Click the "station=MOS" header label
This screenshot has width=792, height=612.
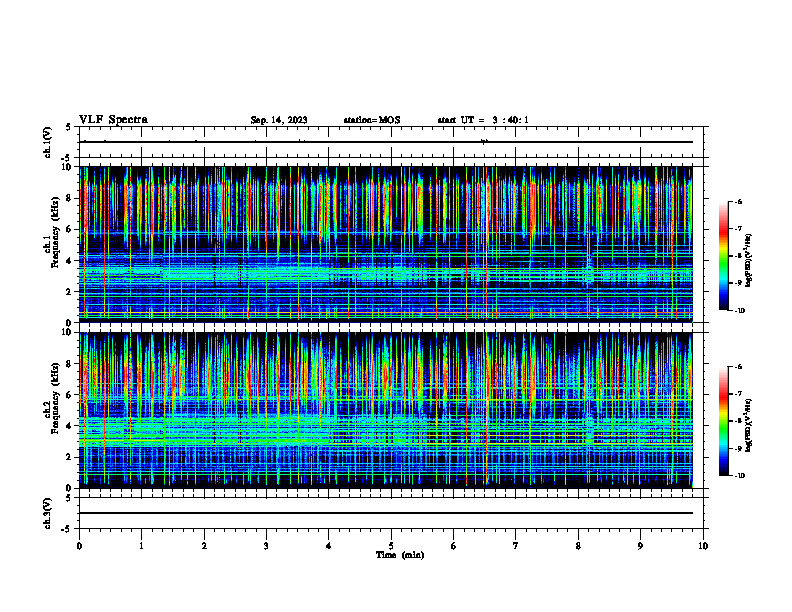(x=372, y=120)
